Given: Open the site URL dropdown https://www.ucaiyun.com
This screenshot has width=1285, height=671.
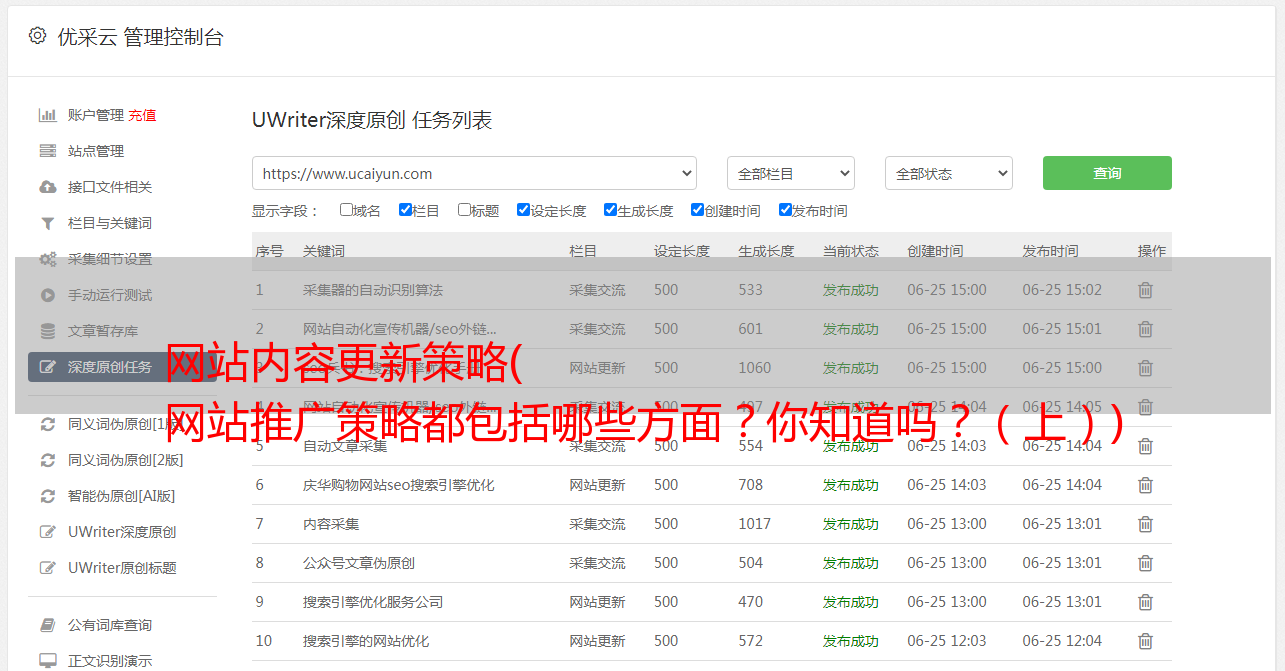Looking at the screenshot, I should (474, 173).
